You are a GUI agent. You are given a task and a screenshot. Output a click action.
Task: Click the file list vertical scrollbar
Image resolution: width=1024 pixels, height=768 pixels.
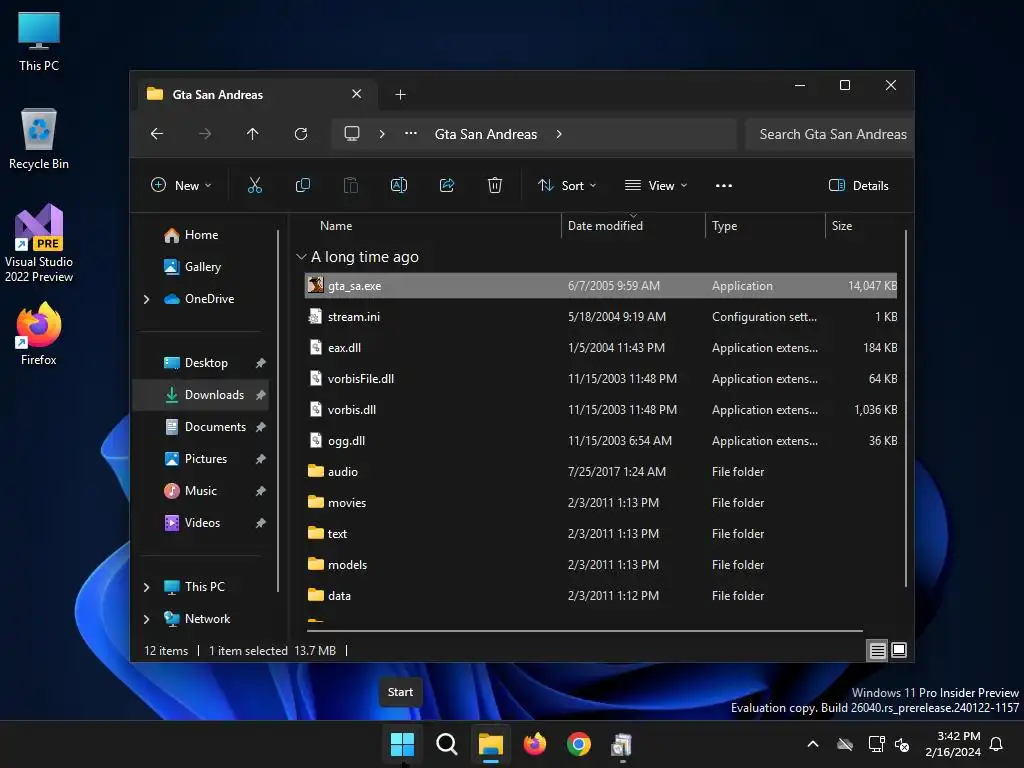[x=906, y=409]
